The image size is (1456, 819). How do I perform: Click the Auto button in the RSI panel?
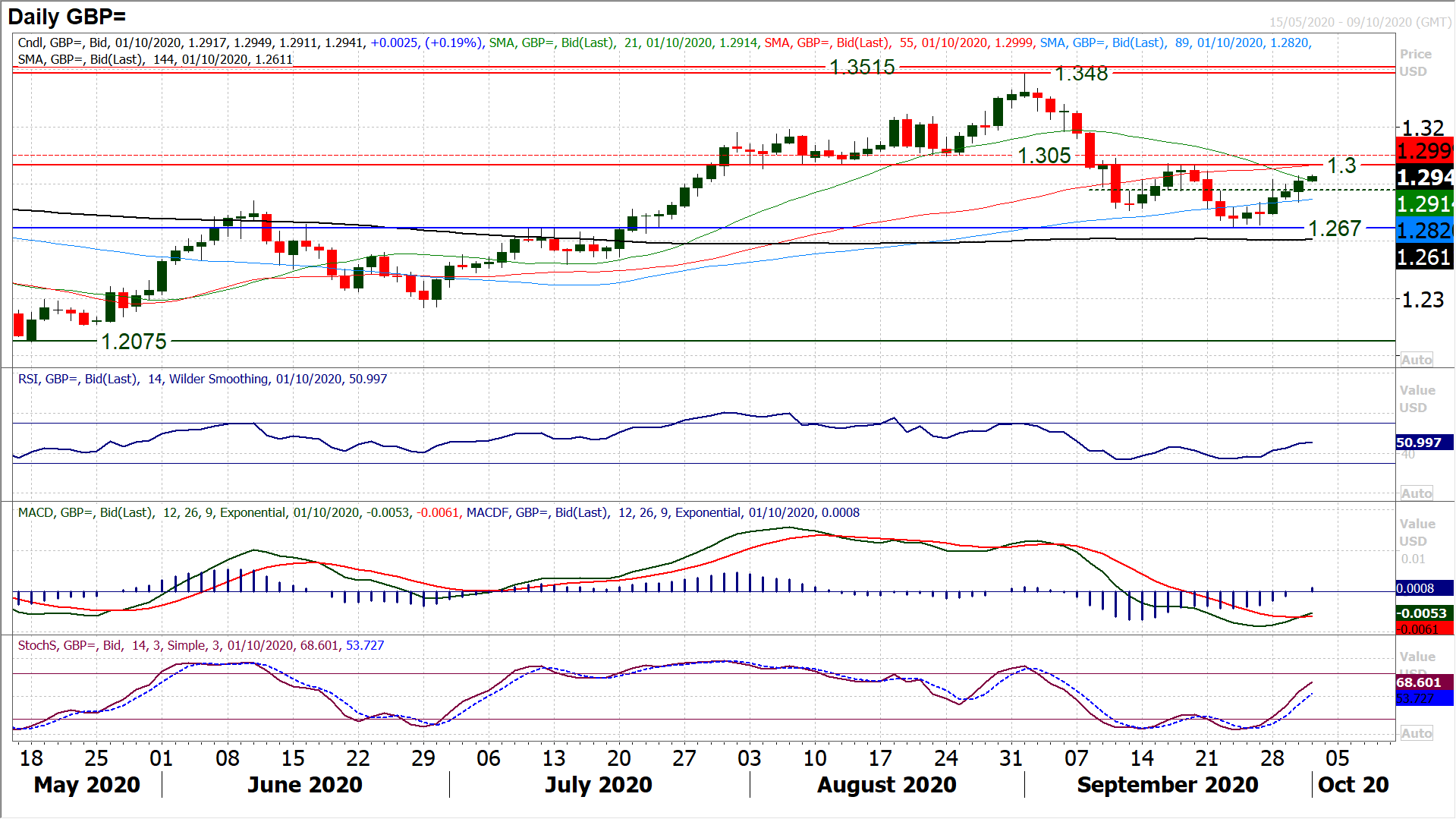coord(1416,493)
